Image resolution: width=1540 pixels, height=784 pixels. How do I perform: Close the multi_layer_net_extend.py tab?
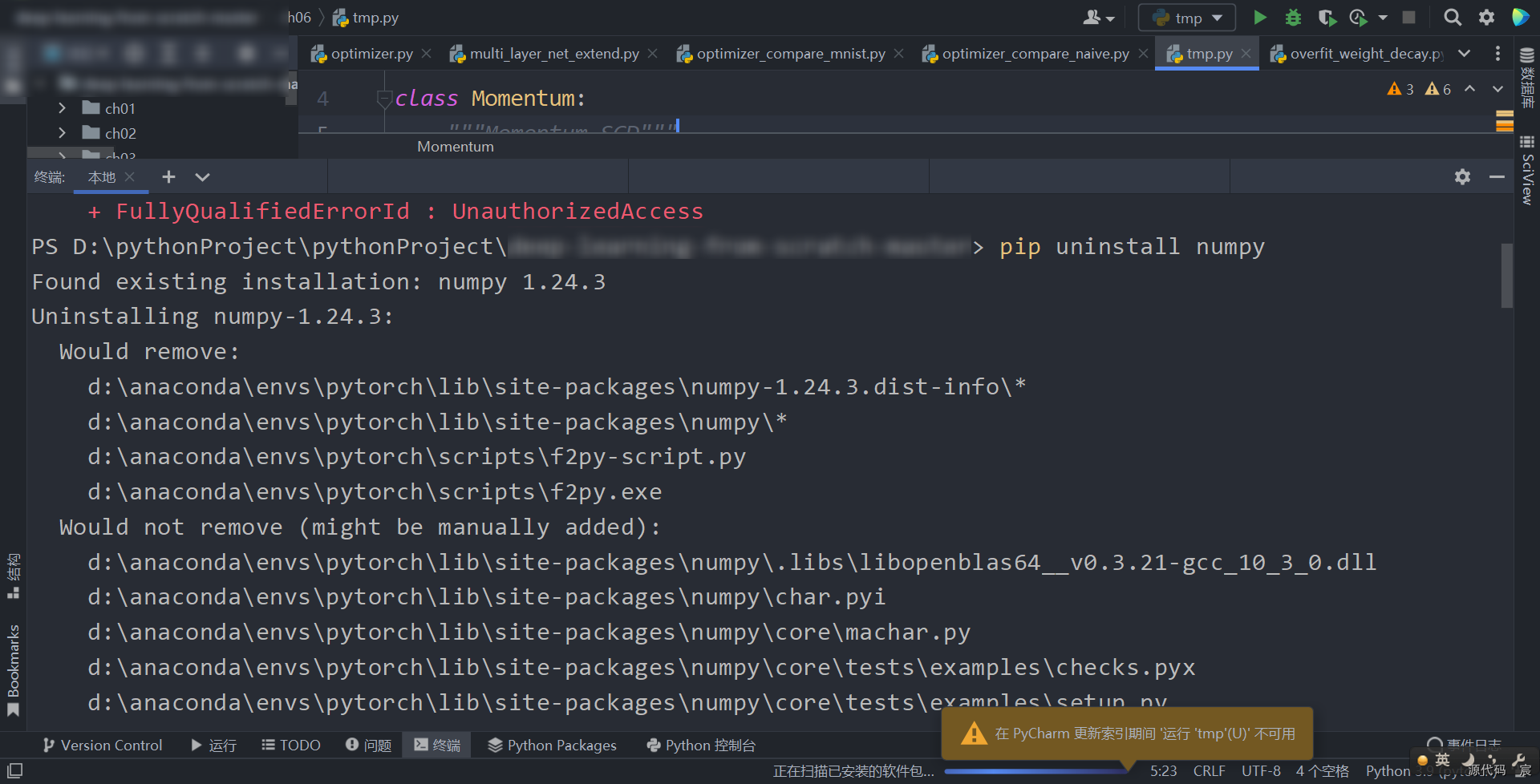point(653,54)
